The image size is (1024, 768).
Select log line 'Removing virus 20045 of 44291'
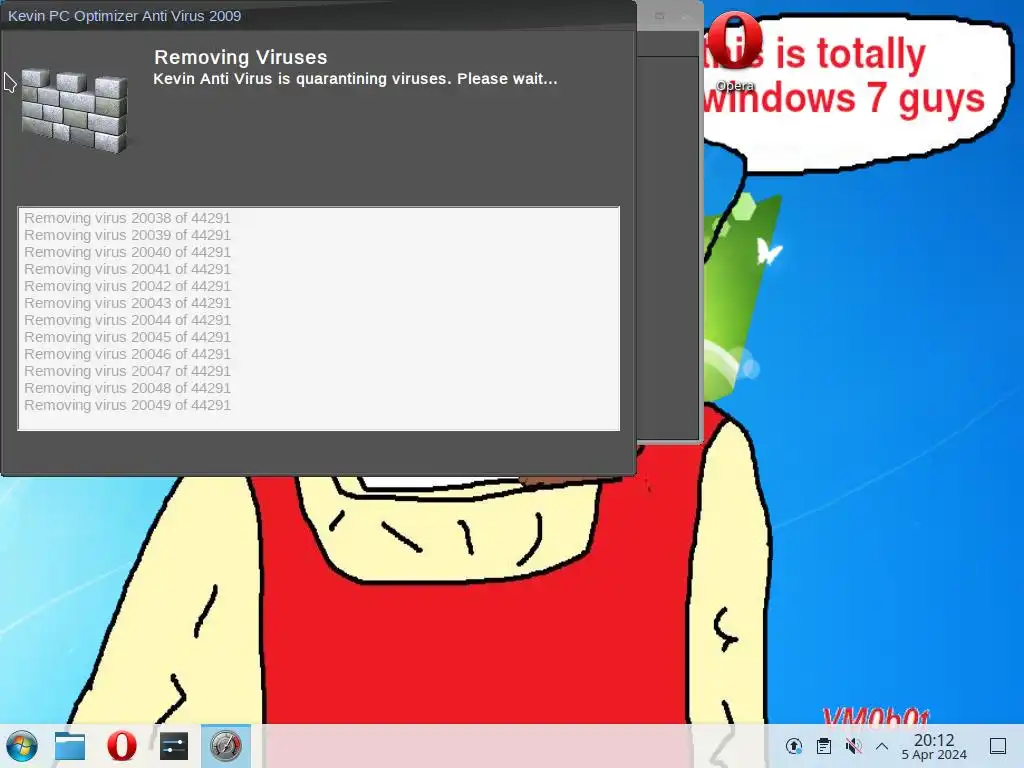click(127, 337)
